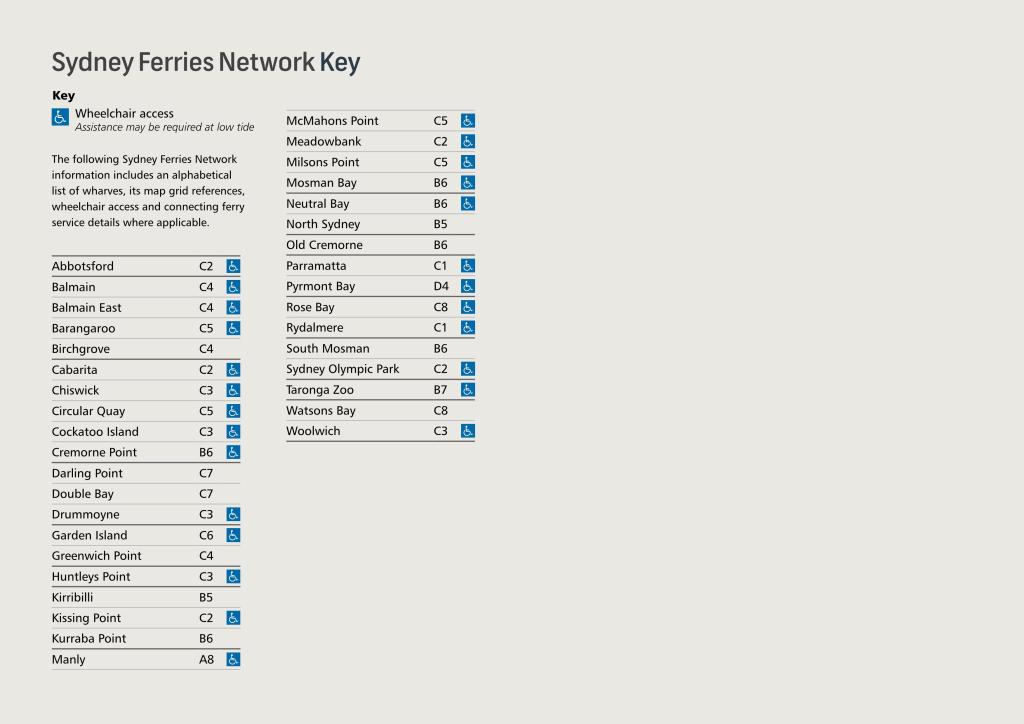Select the Darling Point wharf entry
The height and width of the screenshot is (724, 1024).
pos(87,473)
